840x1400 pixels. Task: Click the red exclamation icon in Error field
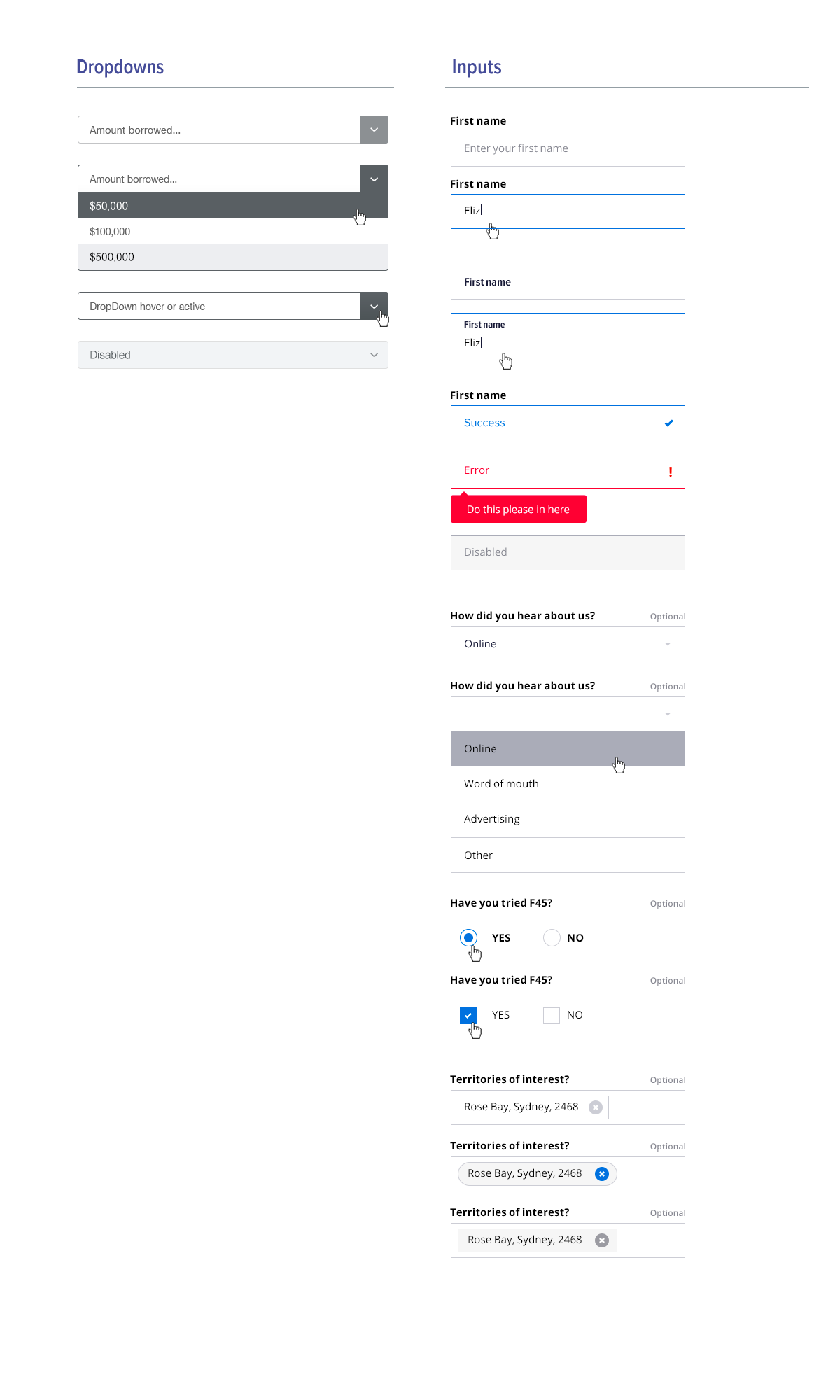pyautogui.click(x=671, y=472)
